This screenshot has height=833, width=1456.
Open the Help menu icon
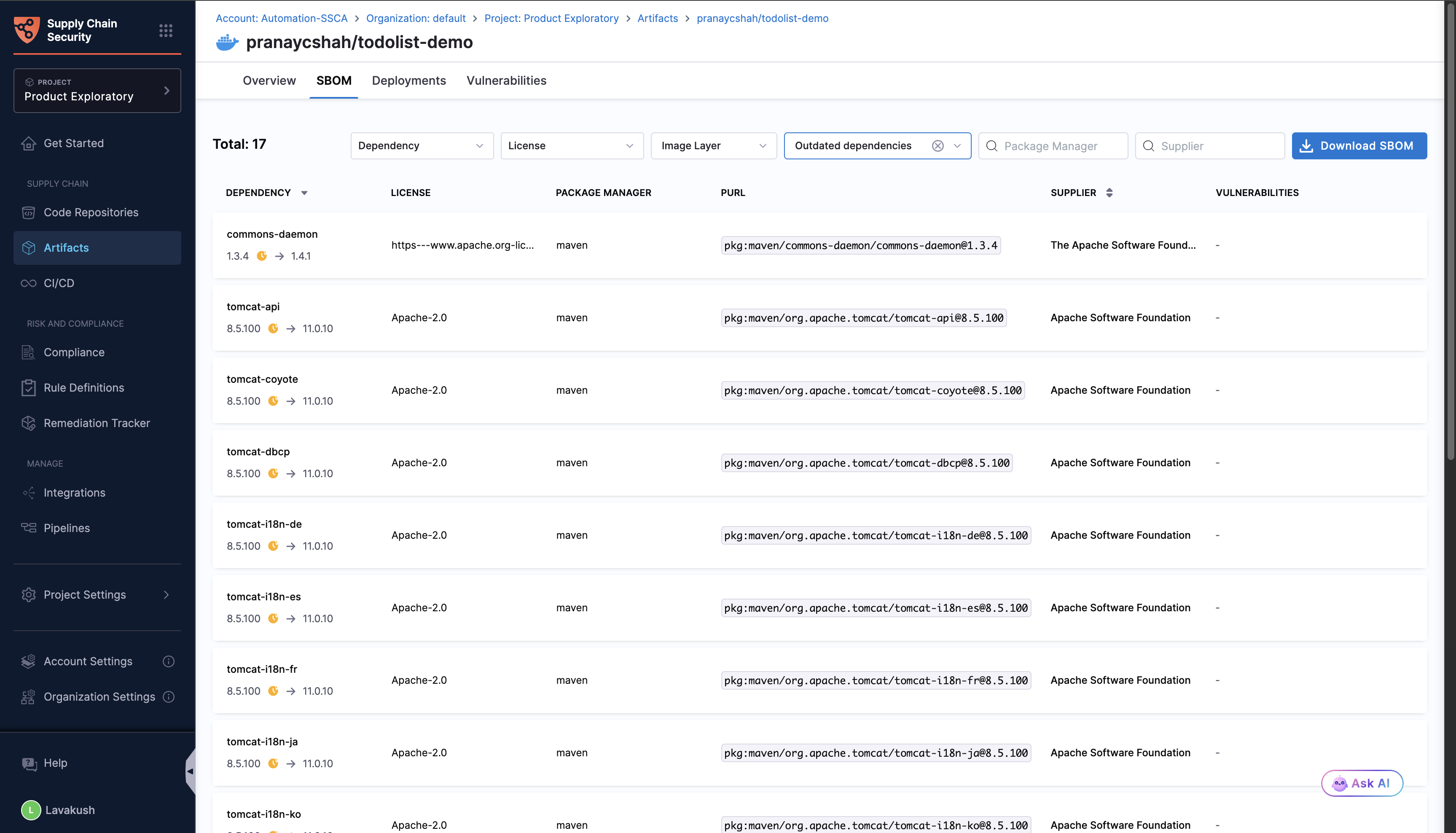[29, 763]
